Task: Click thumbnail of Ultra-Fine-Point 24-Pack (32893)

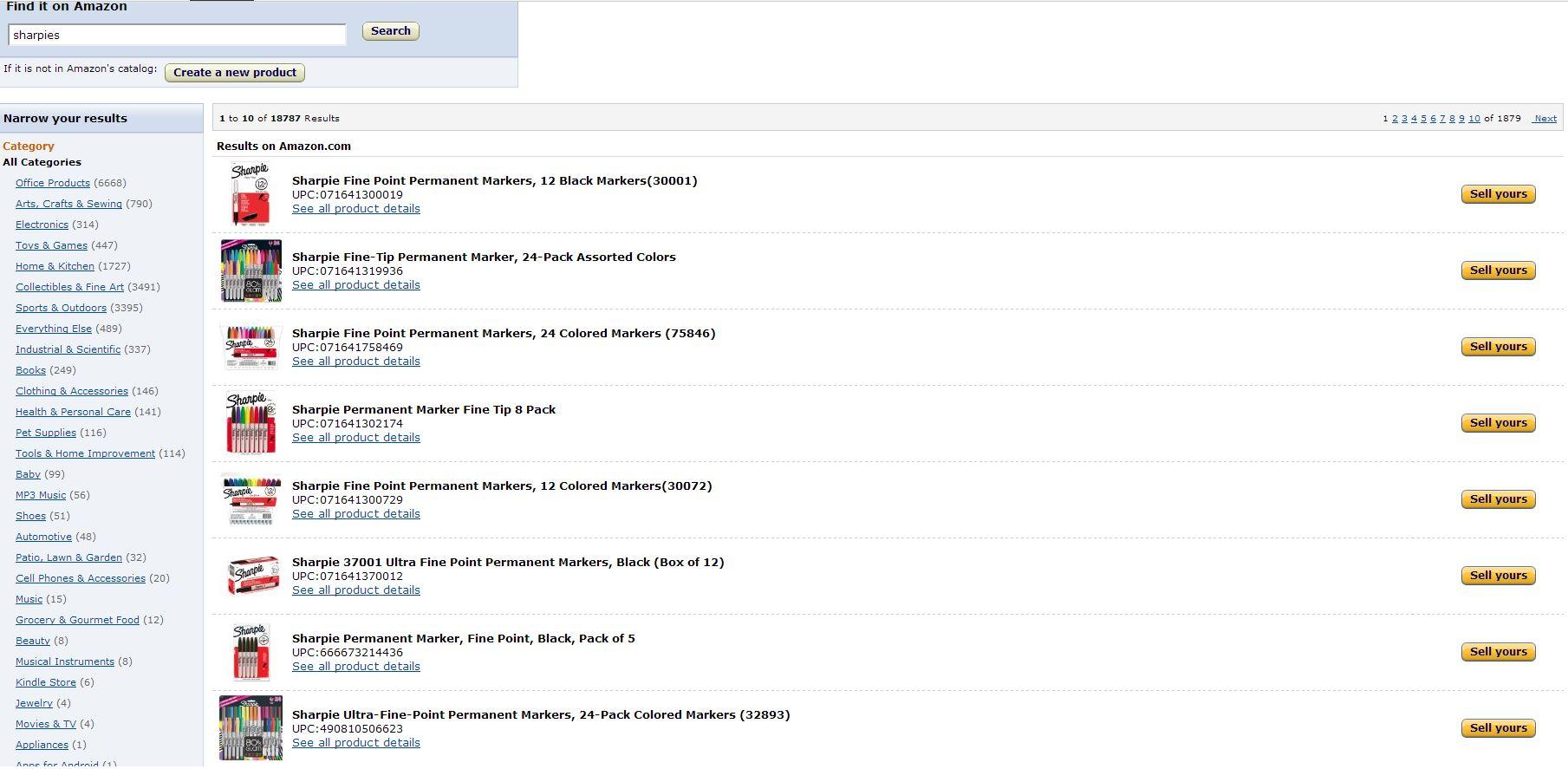Action: tap(251, 728)
